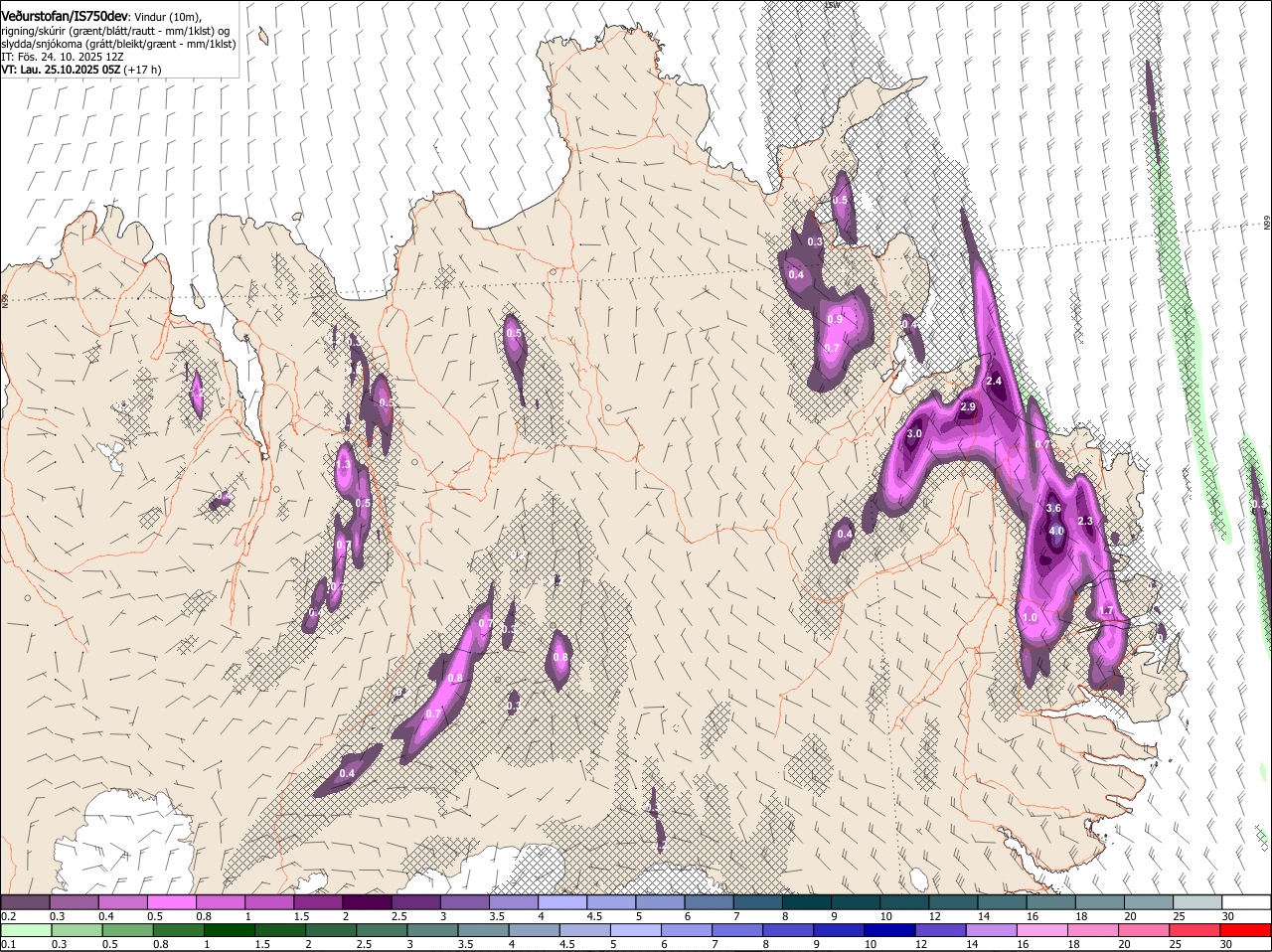Pick the bright red bottom legend swatch after 30
Image resolution: width=1272 pixels, height=952 pixels.
coord(1246,931)
